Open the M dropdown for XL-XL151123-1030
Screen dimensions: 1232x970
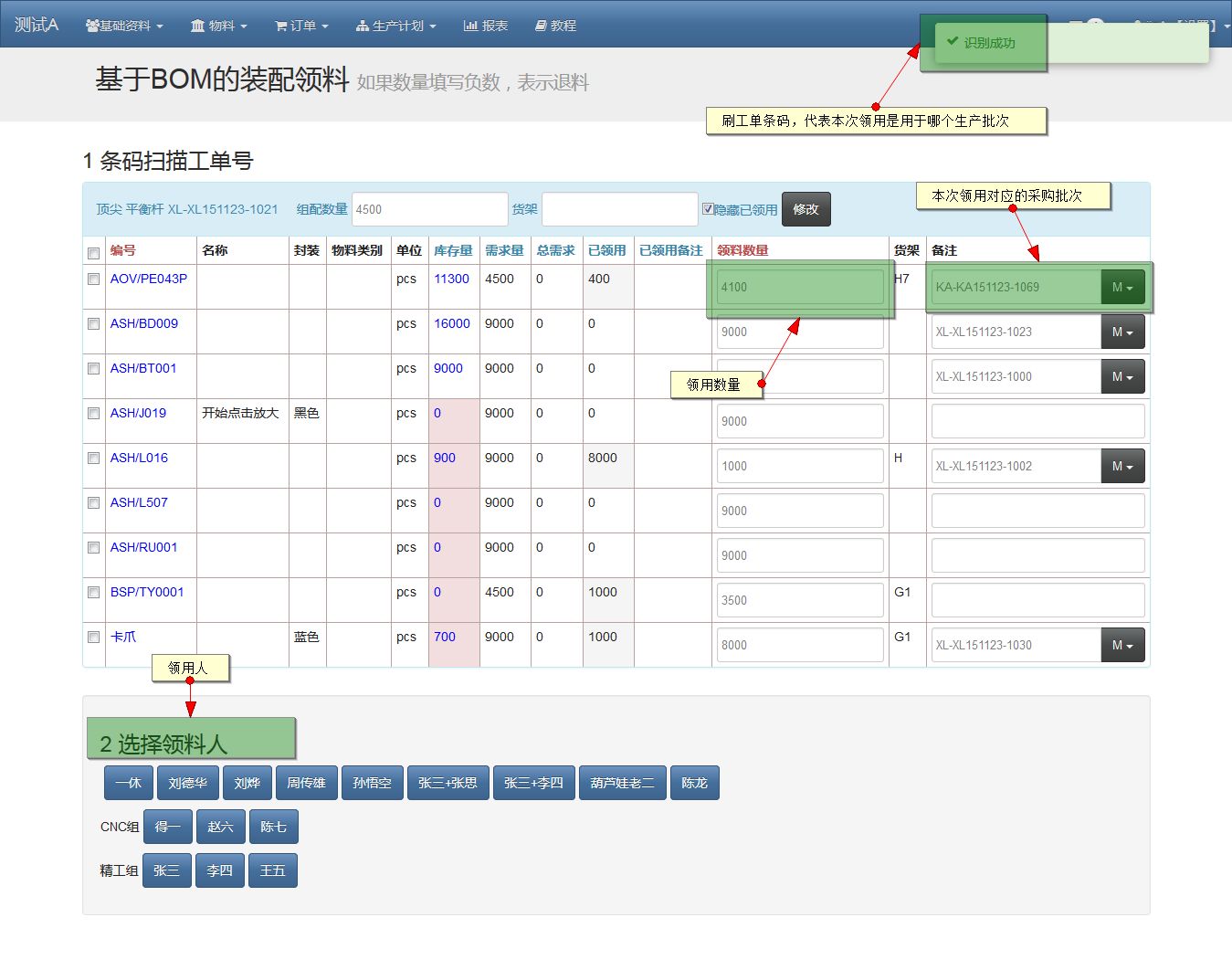click(x=1121, y=646)
